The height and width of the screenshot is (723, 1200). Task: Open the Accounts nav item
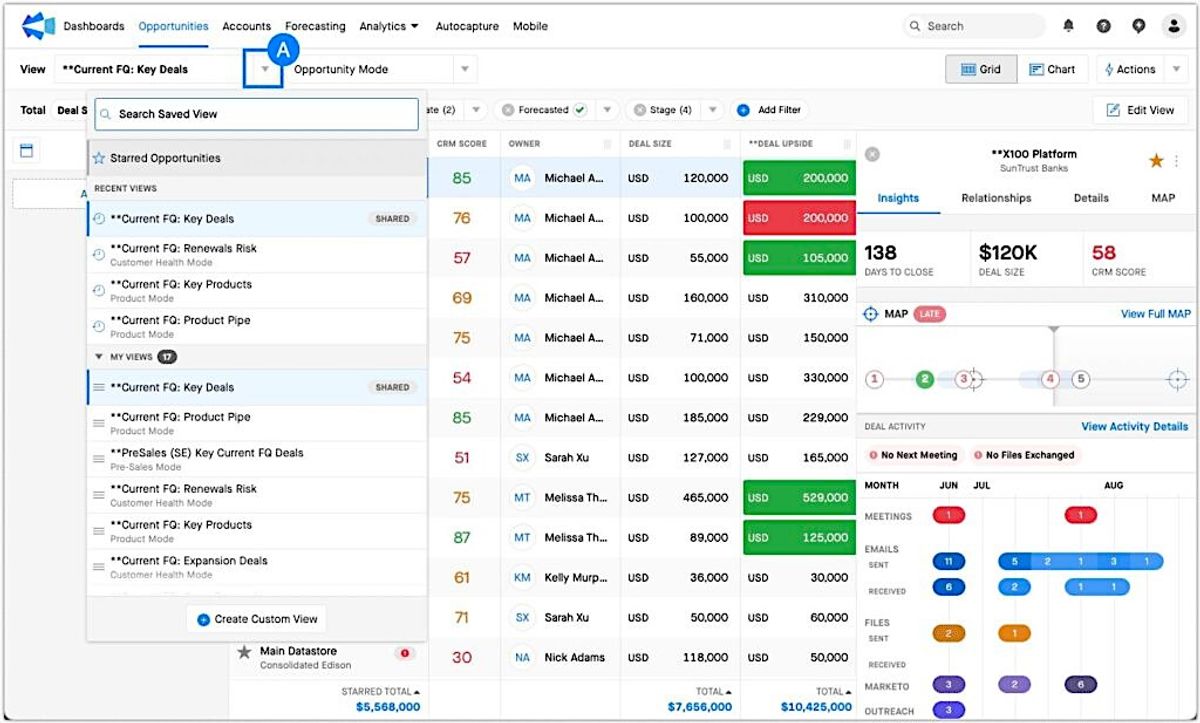pos(247,26)
